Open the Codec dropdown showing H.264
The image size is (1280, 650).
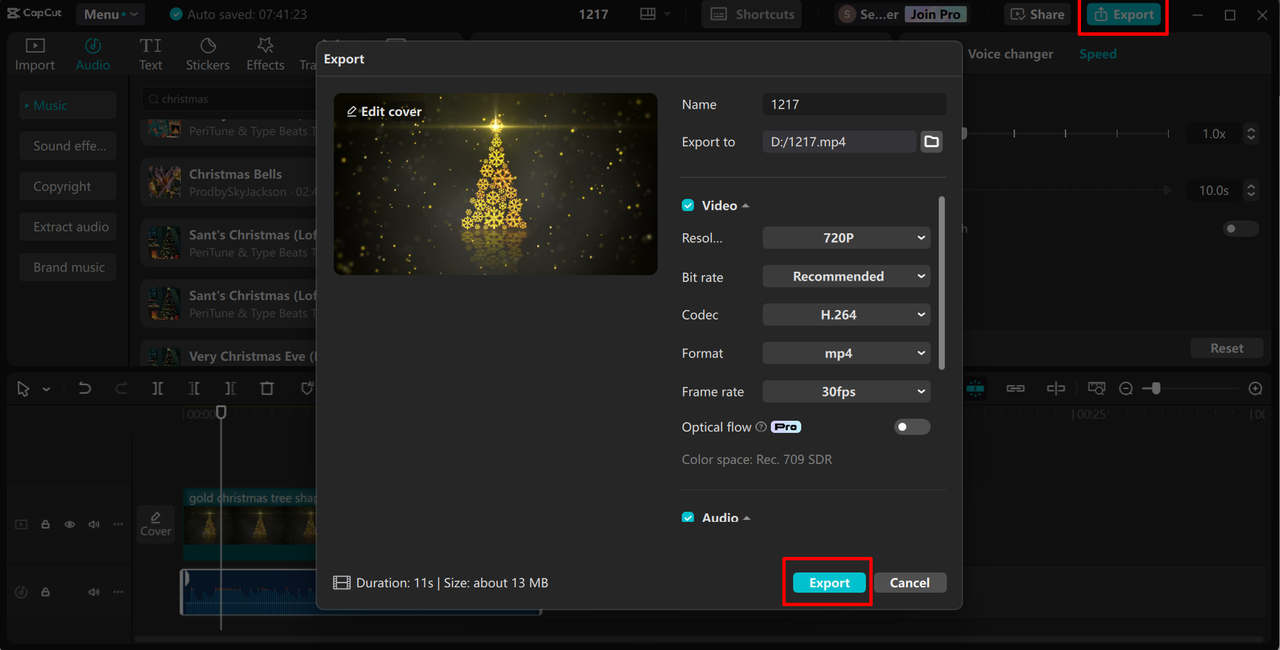tap(846, 315)
